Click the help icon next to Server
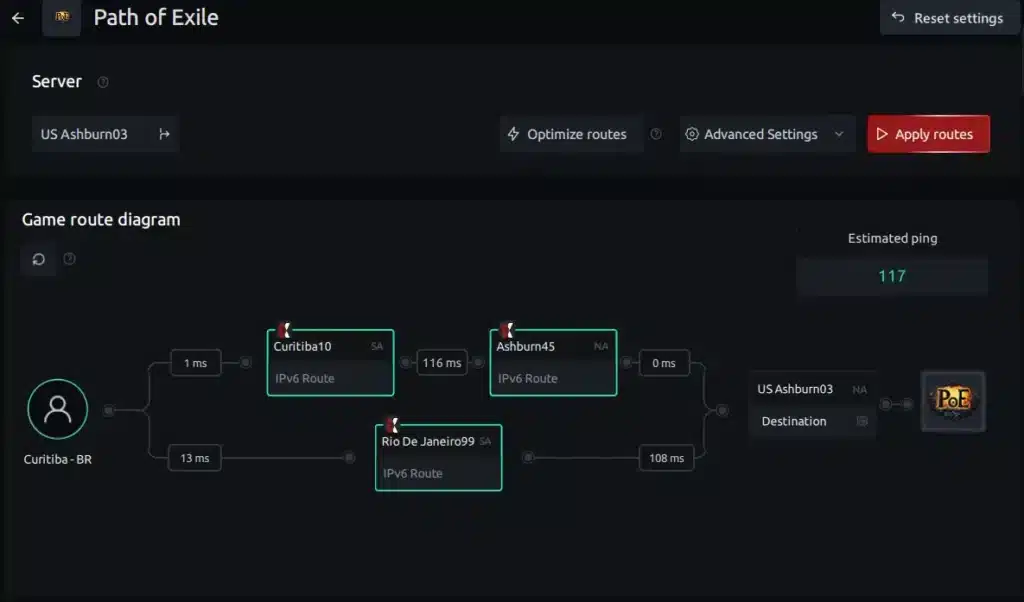Screen dimensions: 1024x602 tap(103, 82)
